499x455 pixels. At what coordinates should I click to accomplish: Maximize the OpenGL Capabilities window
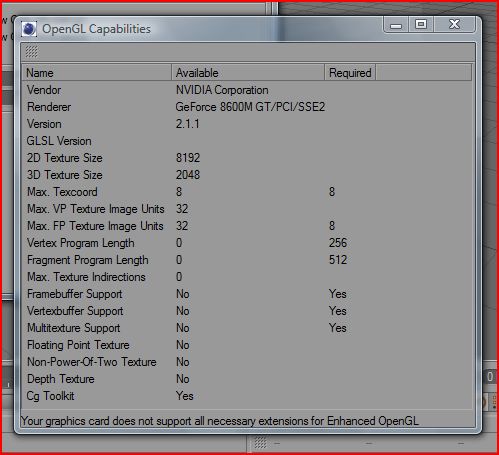click(x=421, y=24)
